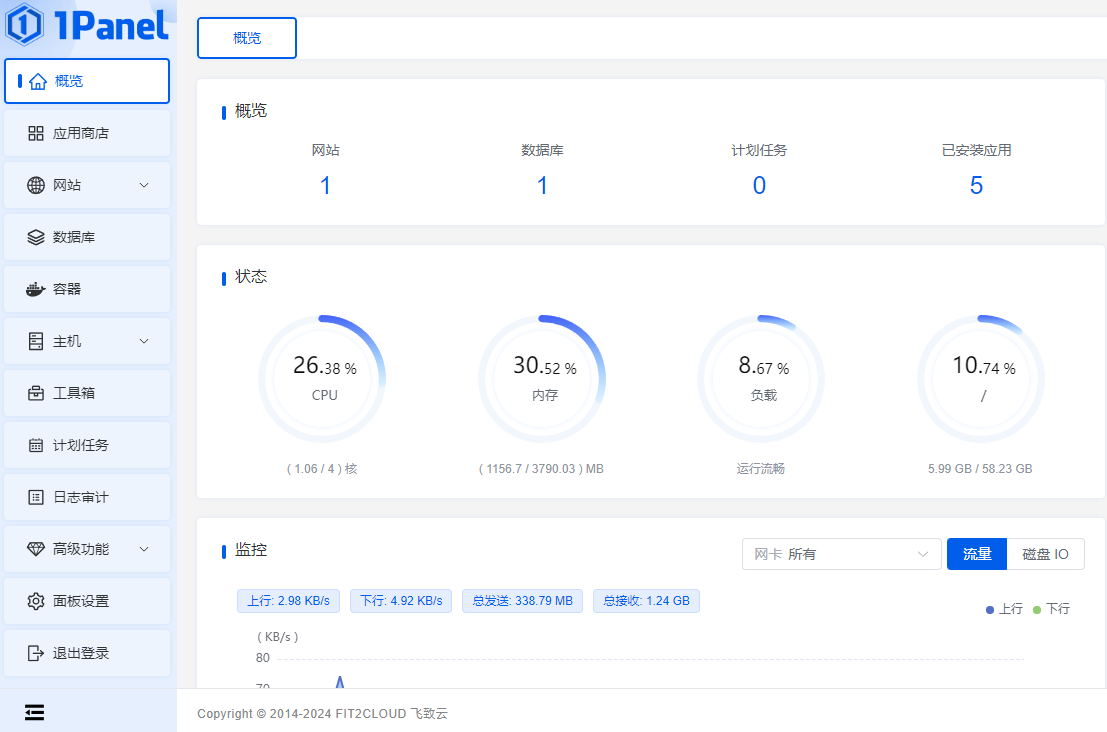The image size is (1107, 732).
Task: Click the globe icon for 网站
Action: coord(36,185)
